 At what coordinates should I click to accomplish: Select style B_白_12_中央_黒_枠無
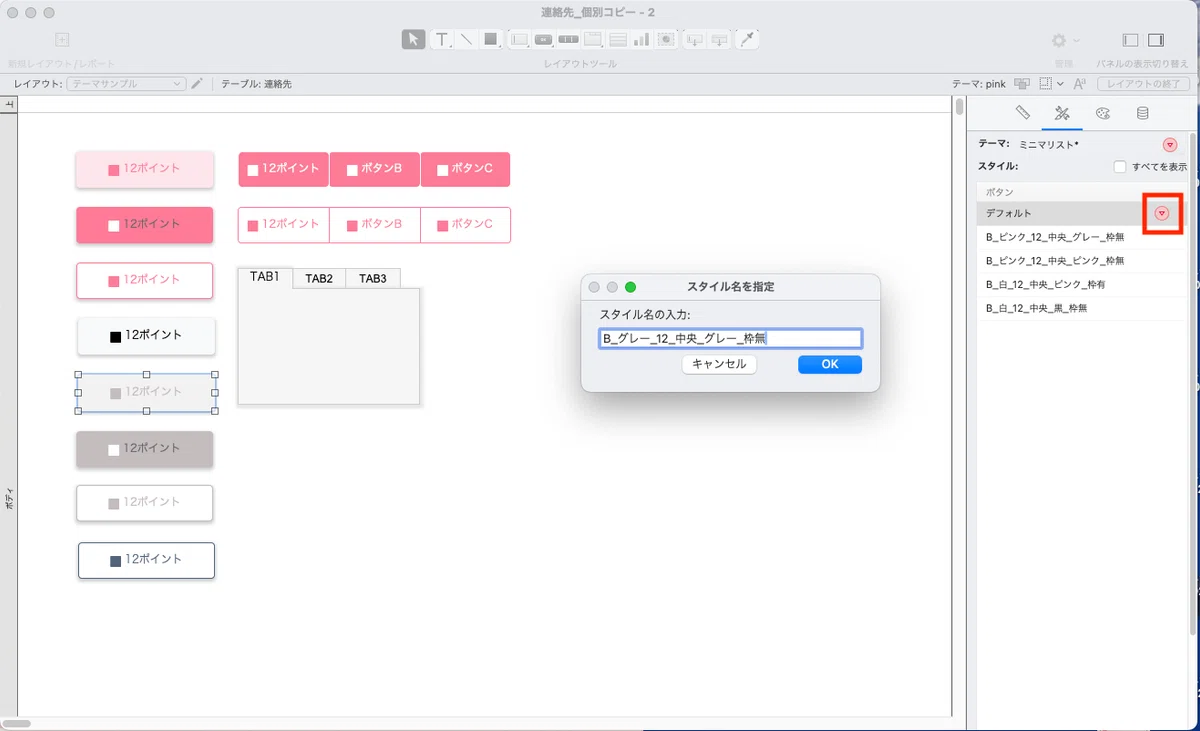pos(1082,309)
